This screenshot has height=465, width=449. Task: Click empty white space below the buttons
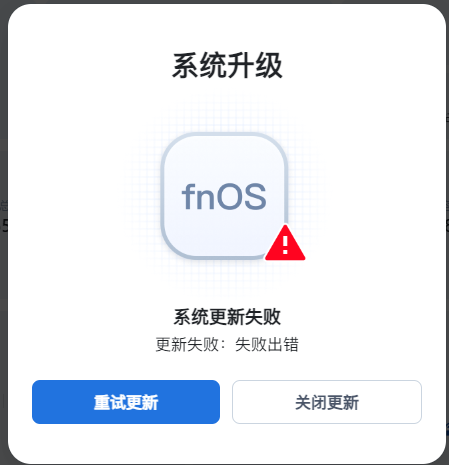point(227,443)
